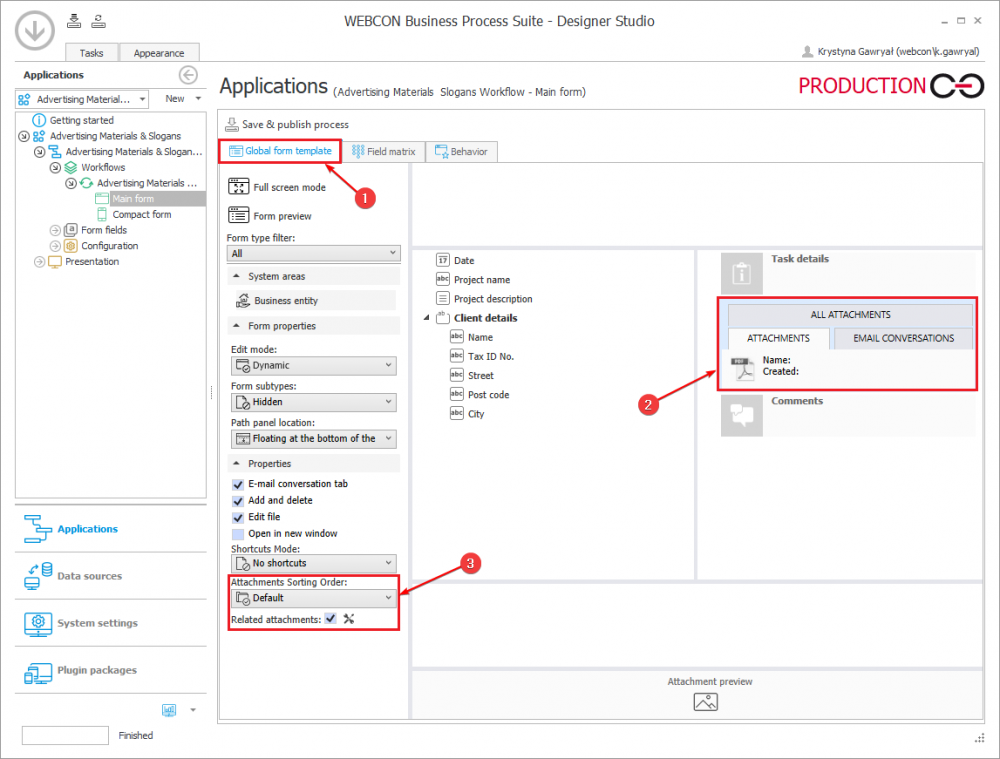Click the Getting started info icon
1000x759 pixels.
(39, 120)
